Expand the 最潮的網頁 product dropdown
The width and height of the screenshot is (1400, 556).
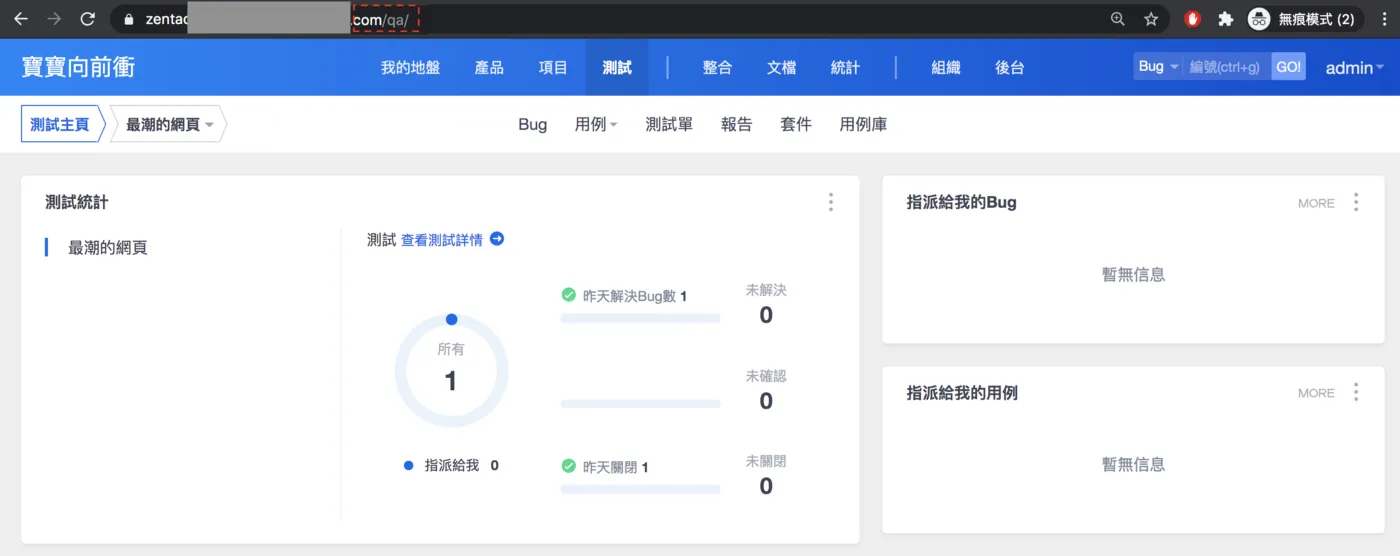(169, 125)
